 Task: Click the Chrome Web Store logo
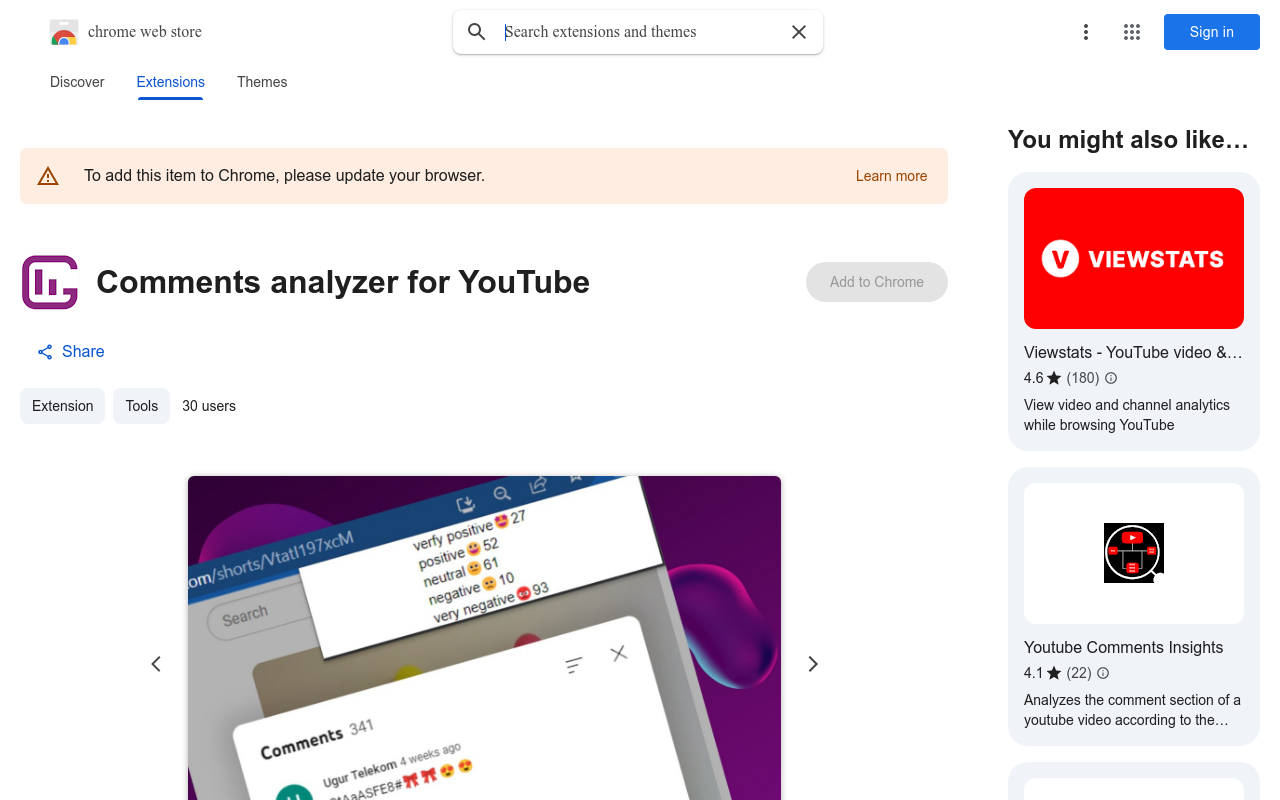pyautogui.click(x=64, y=32)
